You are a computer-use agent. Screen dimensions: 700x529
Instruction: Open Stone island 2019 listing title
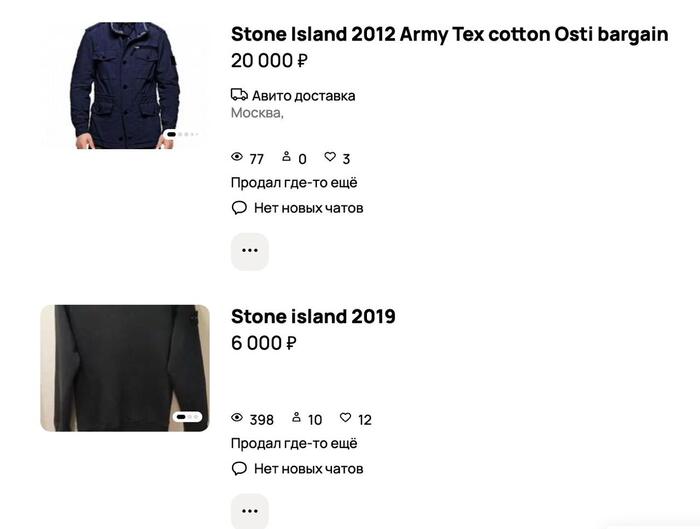[313, 317]
